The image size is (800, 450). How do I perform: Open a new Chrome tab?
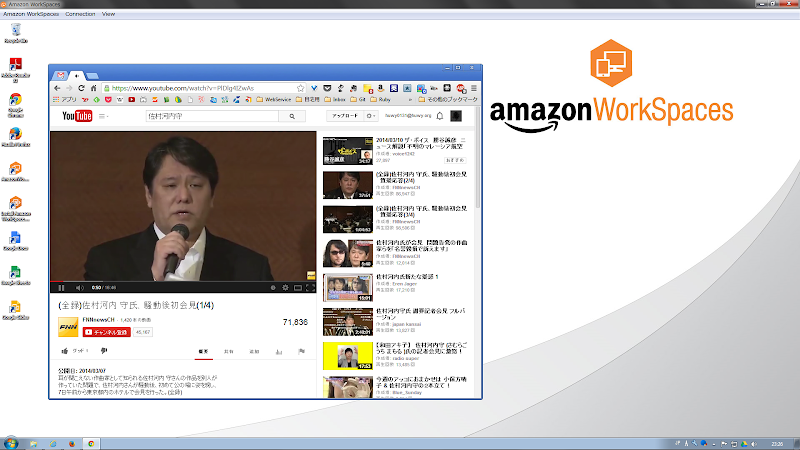pos(92,76)
